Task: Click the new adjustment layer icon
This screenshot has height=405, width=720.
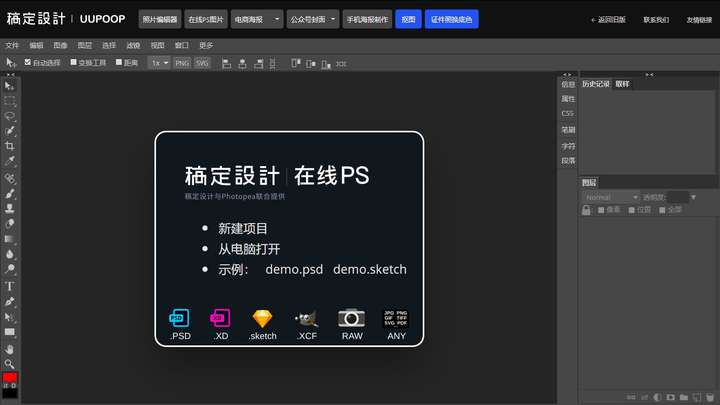Action: coord(658,397)
